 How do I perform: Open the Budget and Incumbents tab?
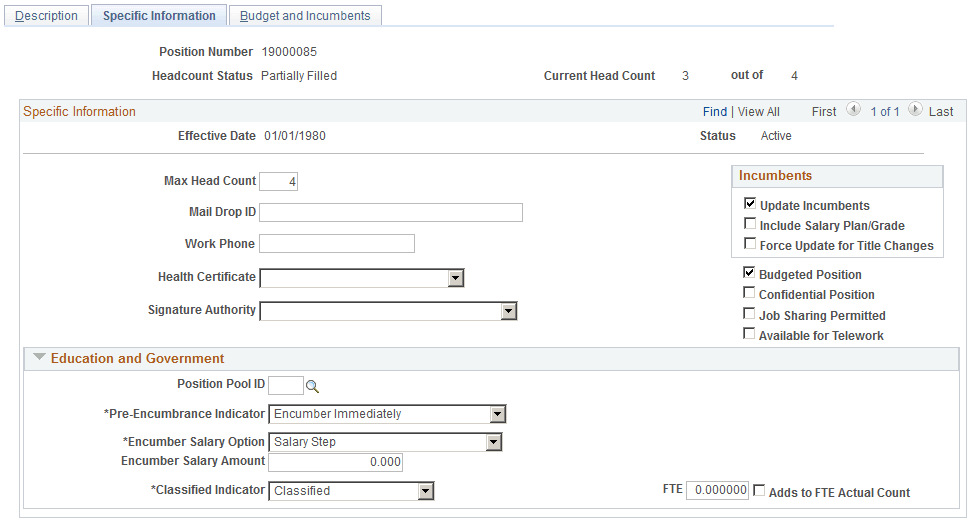coord(305,16)
